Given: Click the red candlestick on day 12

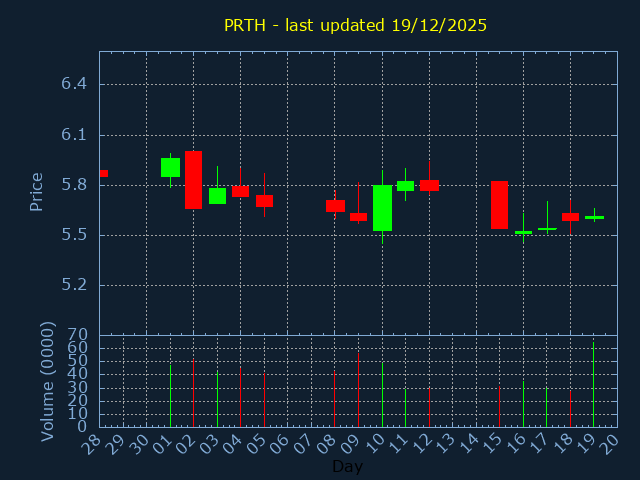Looking at the screenshot, I should (x=429, y=185).
